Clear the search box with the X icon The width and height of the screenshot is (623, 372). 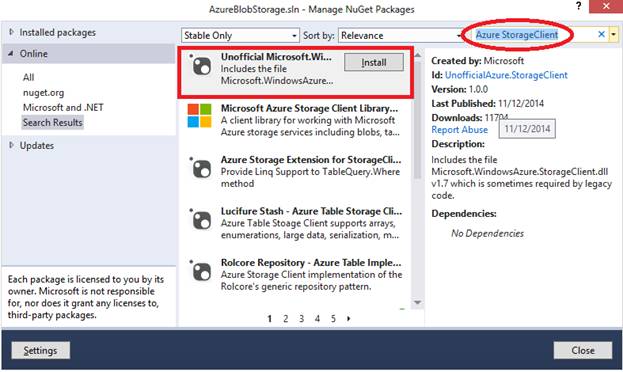[x=602, y=35]
